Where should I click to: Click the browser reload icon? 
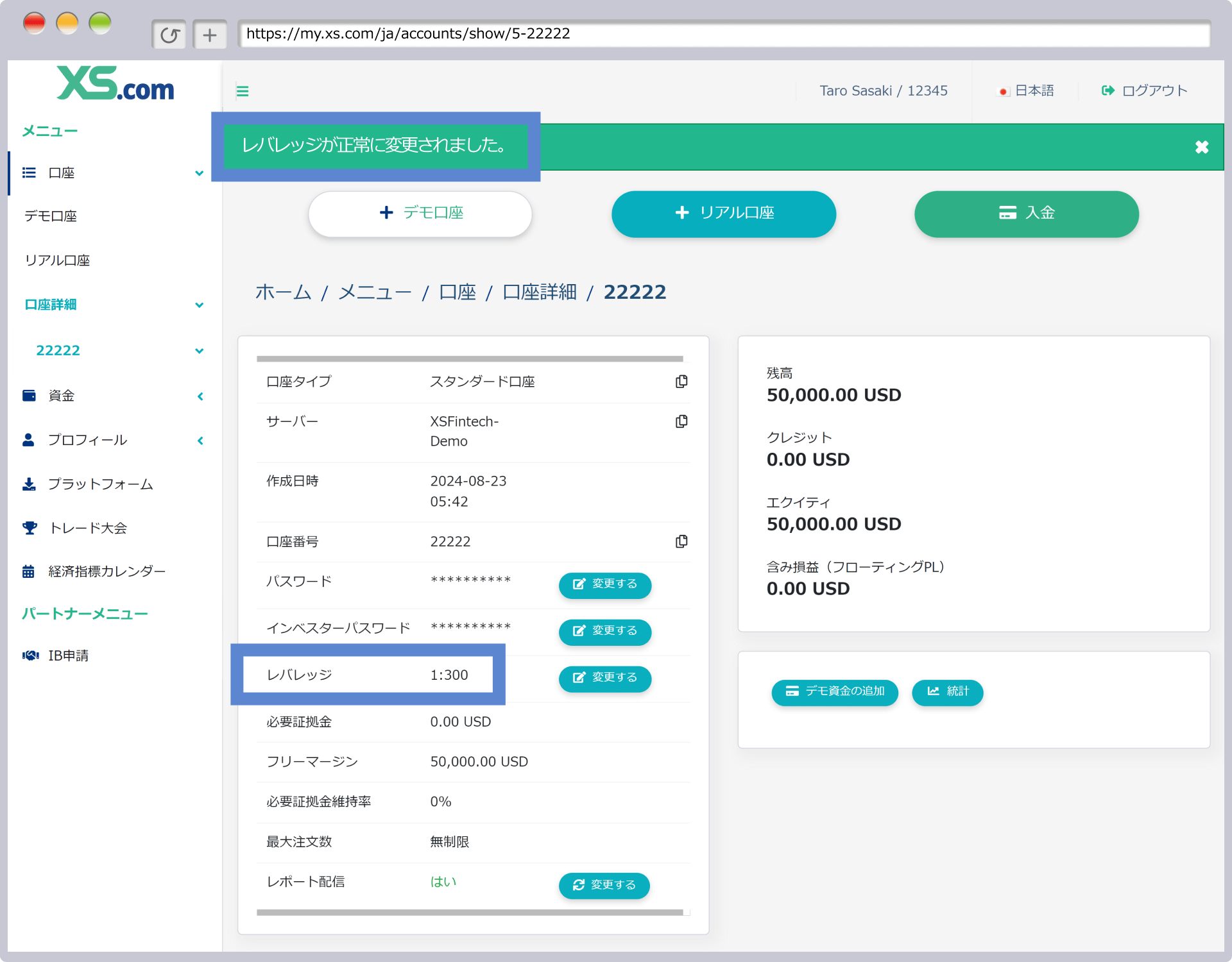pyautogui.click(x=169, y=35)
